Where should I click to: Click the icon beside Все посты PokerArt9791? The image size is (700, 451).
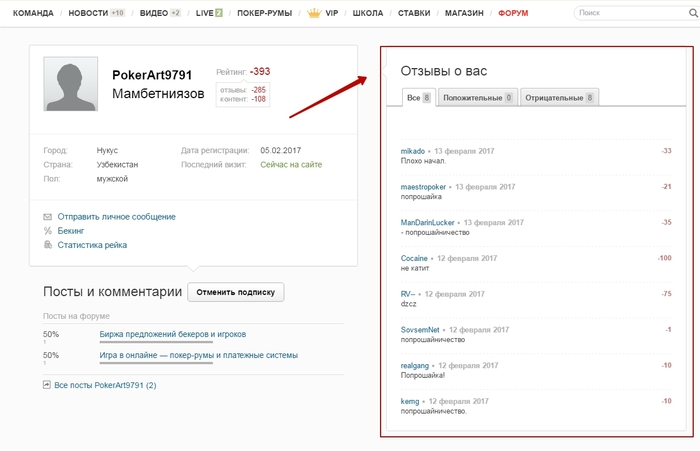46,384
